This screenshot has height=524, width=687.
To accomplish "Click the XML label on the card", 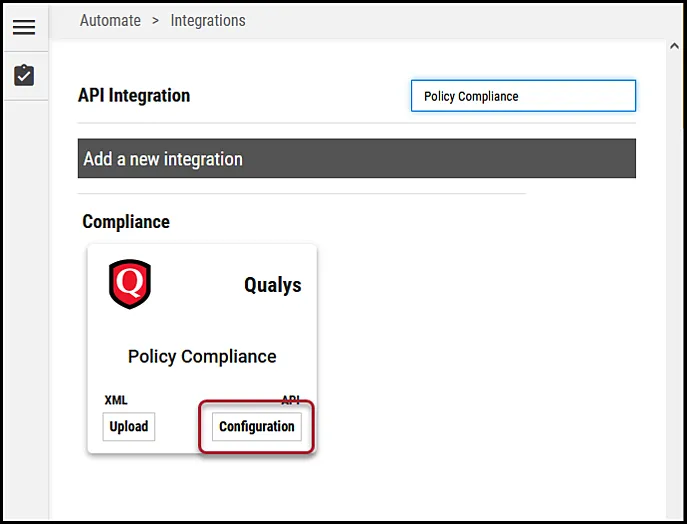I will pyautogui.click(x=116, y=400).
